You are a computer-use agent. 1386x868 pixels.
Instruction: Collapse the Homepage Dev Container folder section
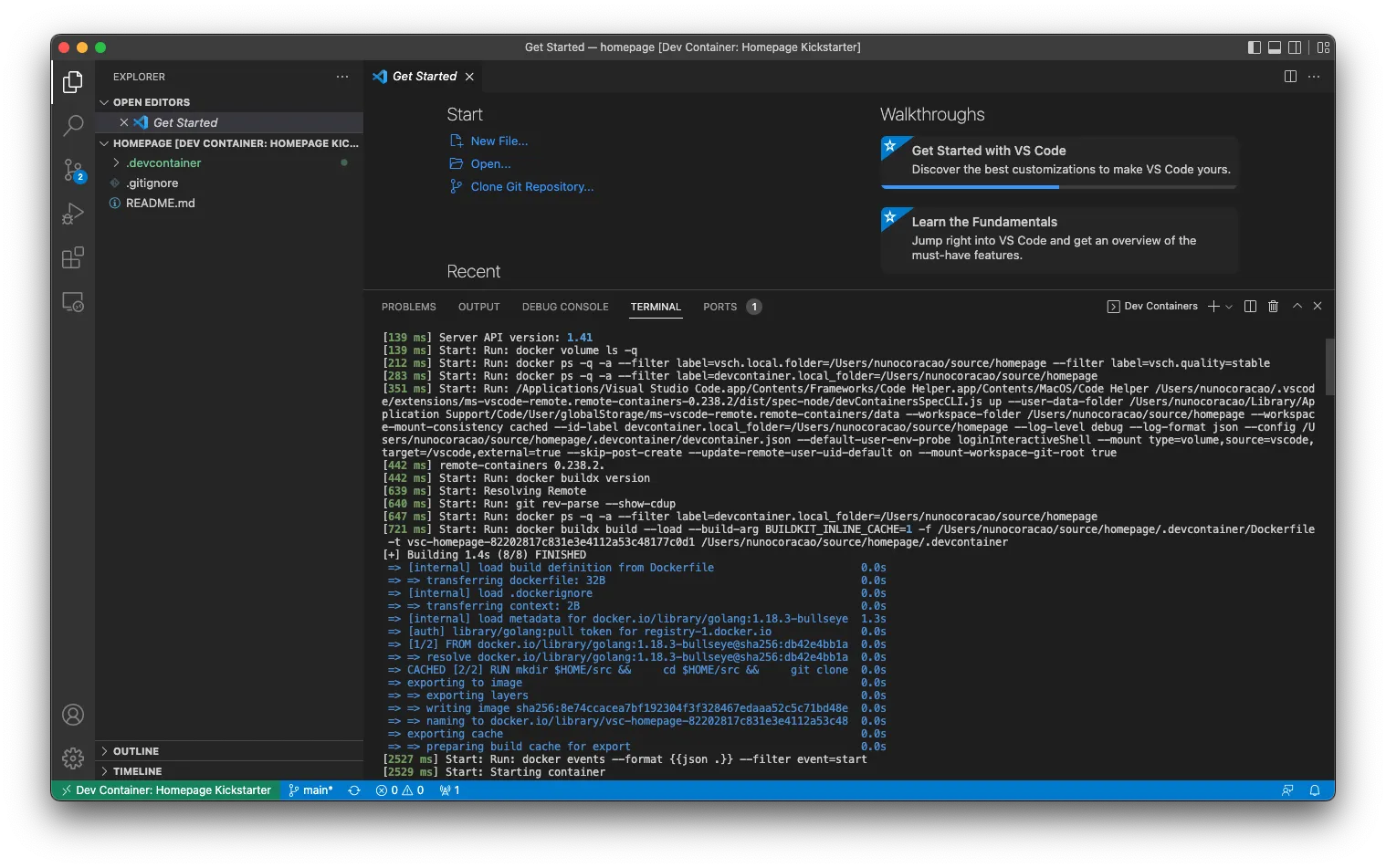(x=229, y=143)
